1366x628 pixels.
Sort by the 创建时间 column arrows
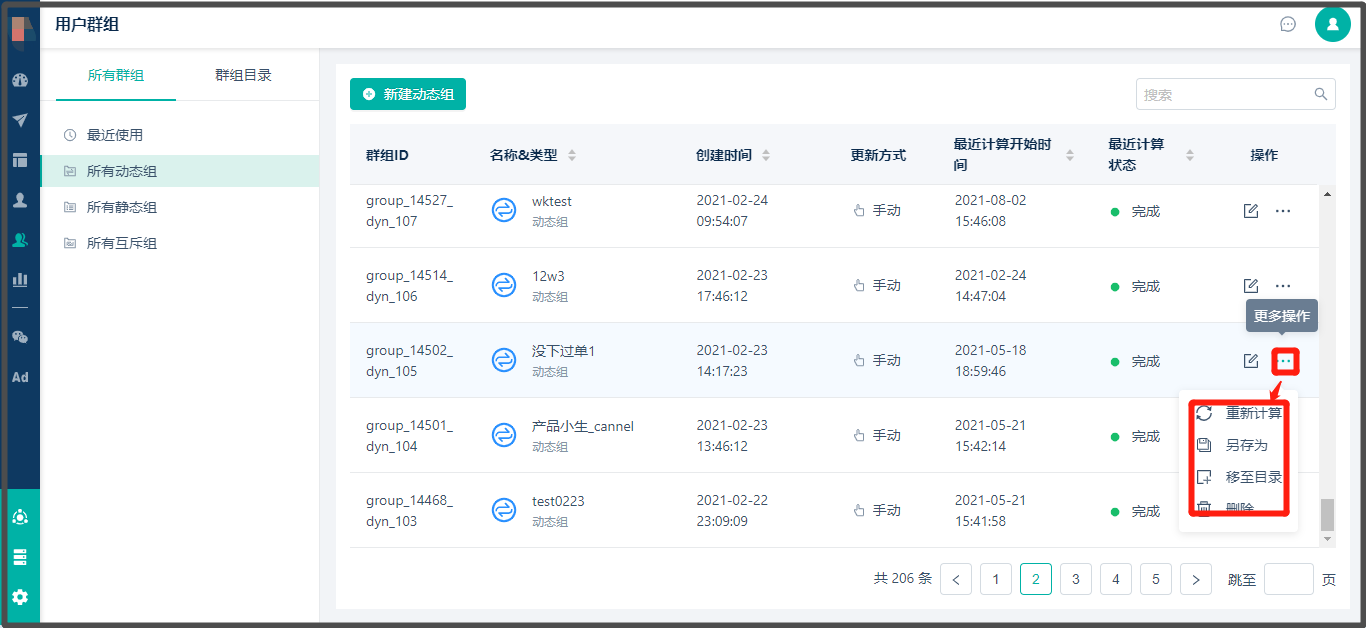(766, 155)
